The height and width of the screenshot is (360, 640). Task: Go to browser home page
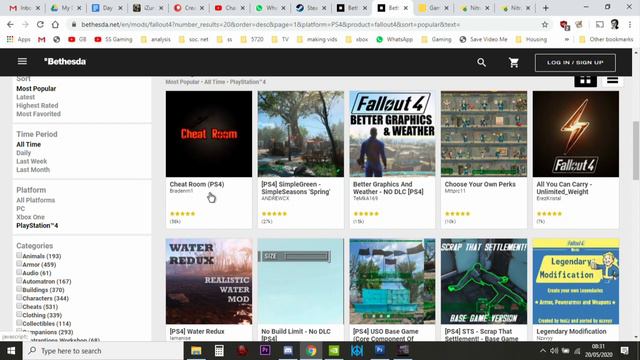pyautogui.click(x=55, y=24)
